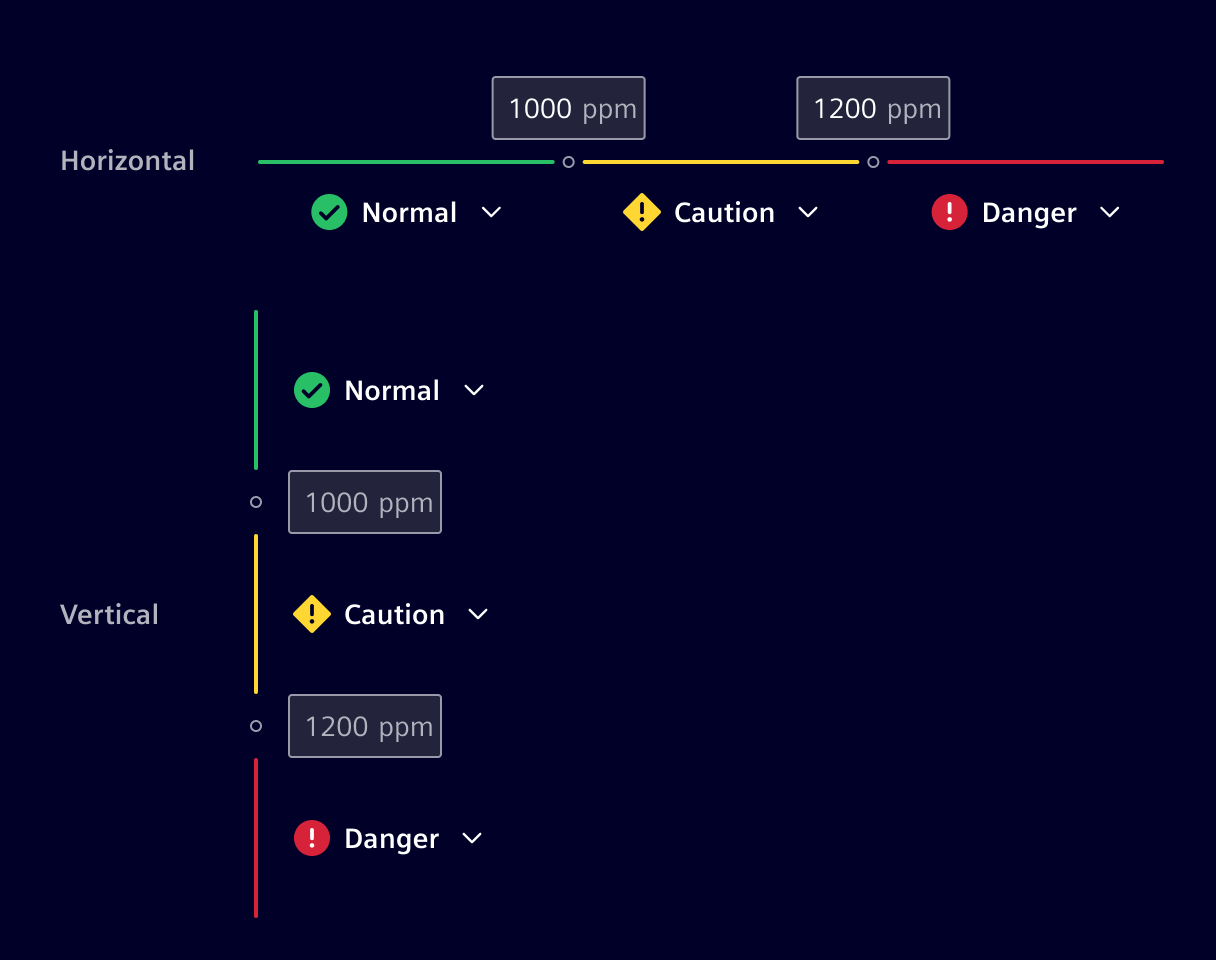Click the Normal status label on vertical scale
The image size is (1216, 960).
coord(392,390)
